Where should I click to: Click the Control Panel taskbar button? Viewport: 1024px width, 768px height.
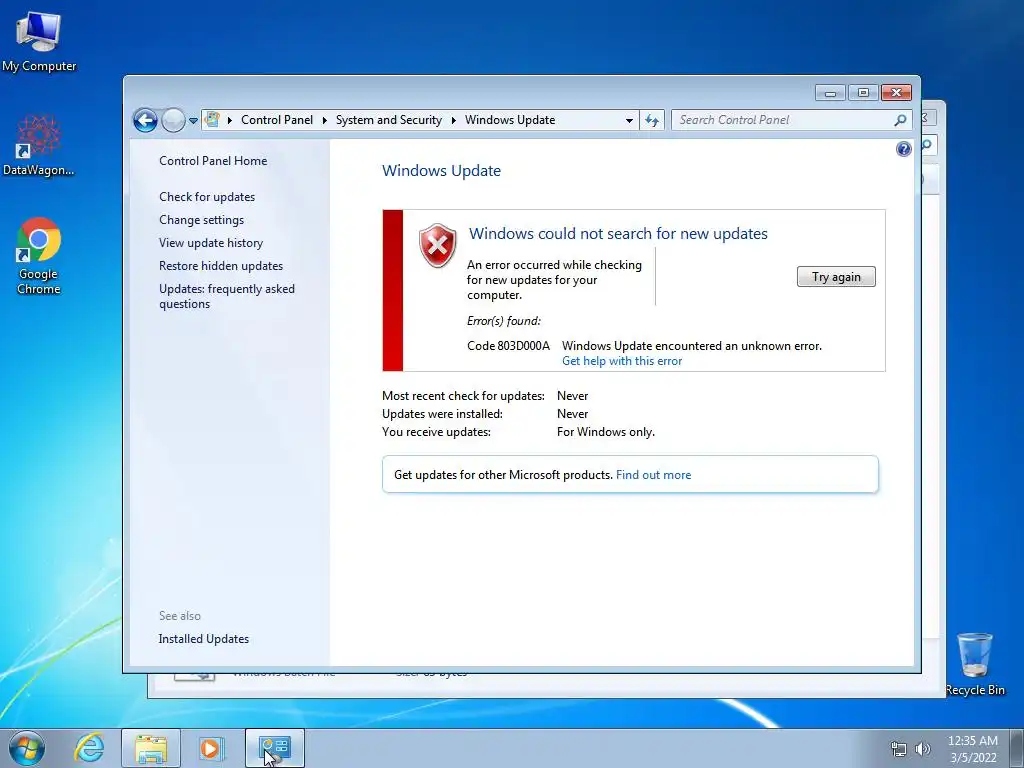[x=274, y=748]
